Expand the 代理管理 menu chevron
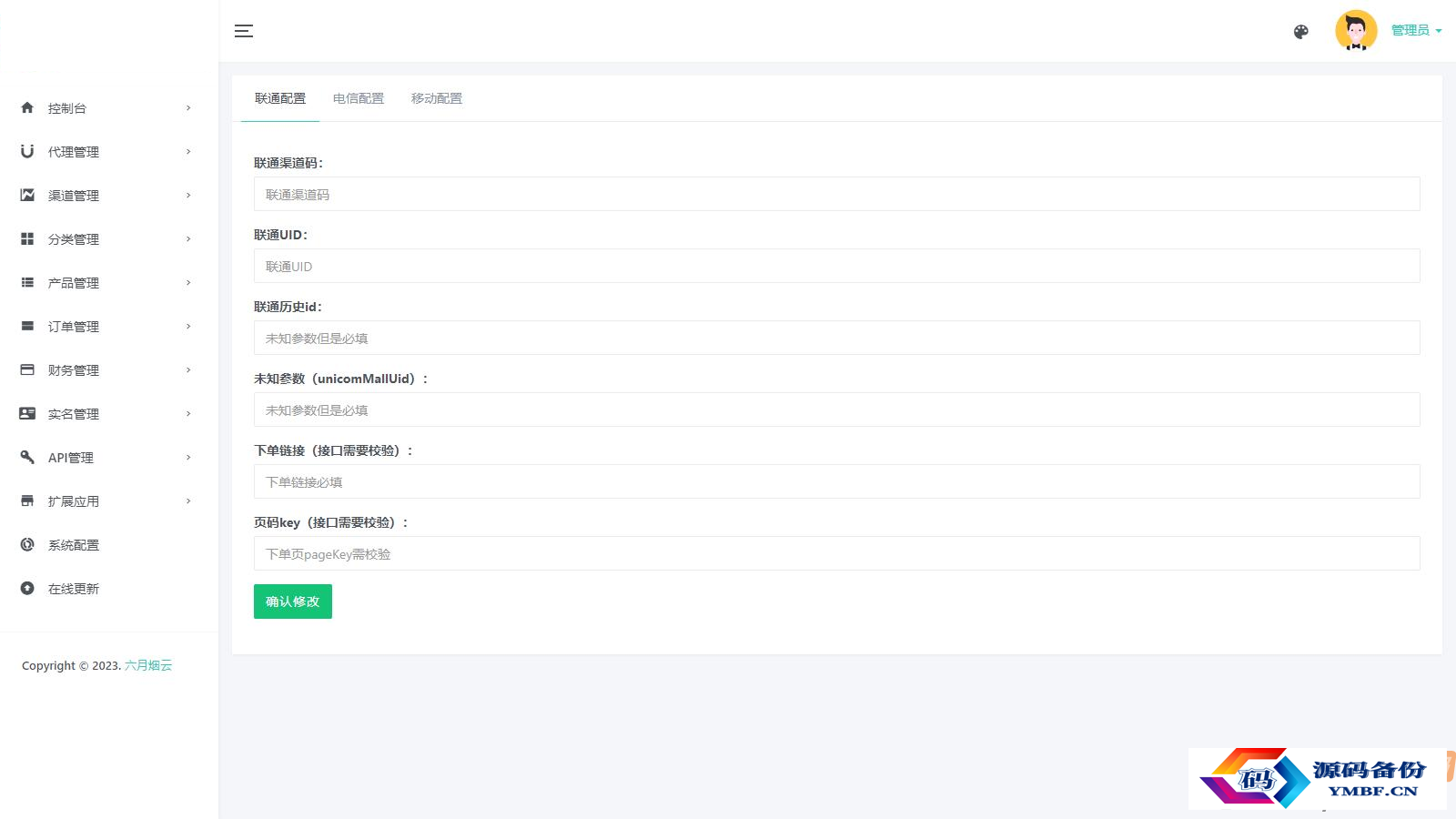The width and height of the screenshot is (1456, 819). click(188, 151)
